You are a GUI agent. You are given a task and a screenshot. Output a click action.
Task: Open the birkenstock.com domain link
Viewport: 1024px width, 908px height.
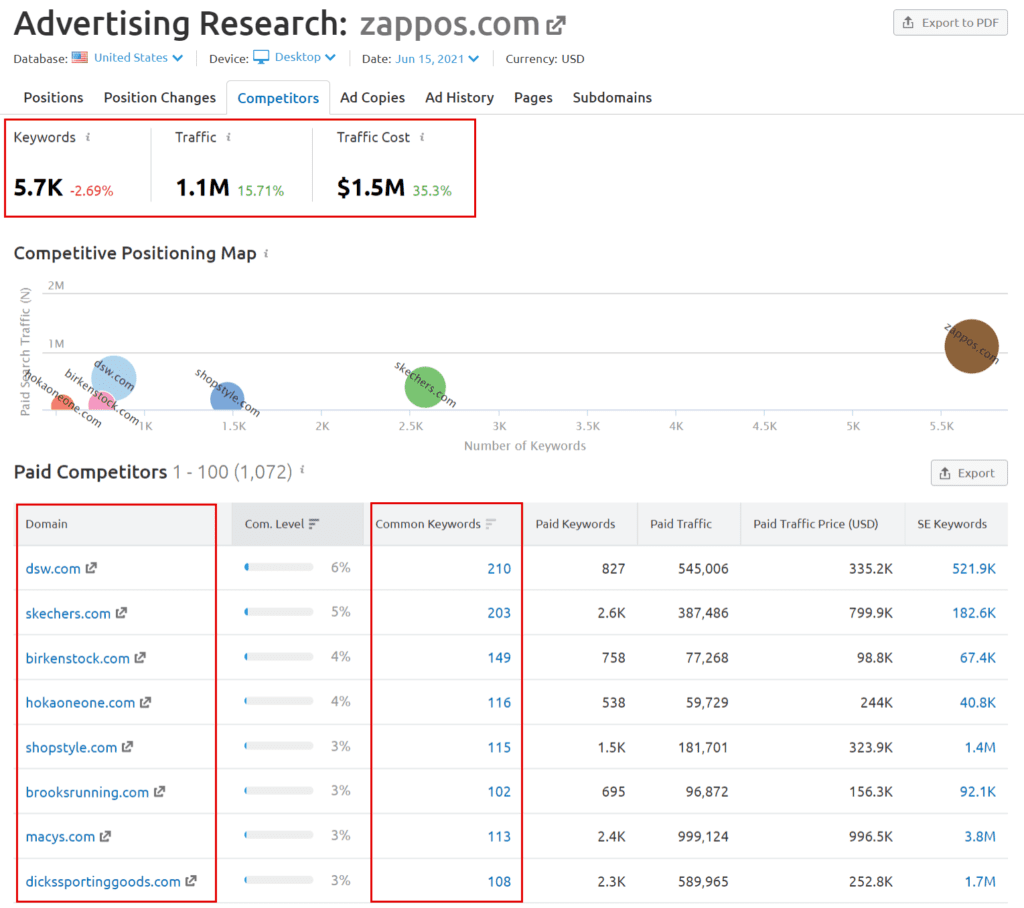click(78, 658)
